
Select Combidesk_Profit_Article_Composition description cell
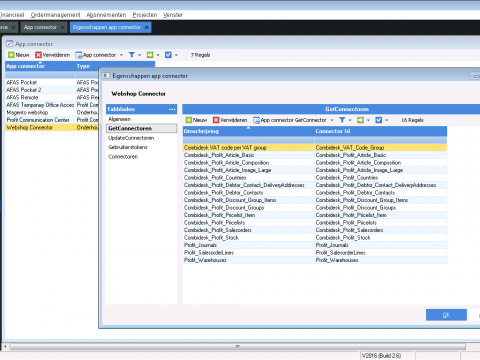tap(248, 163)
